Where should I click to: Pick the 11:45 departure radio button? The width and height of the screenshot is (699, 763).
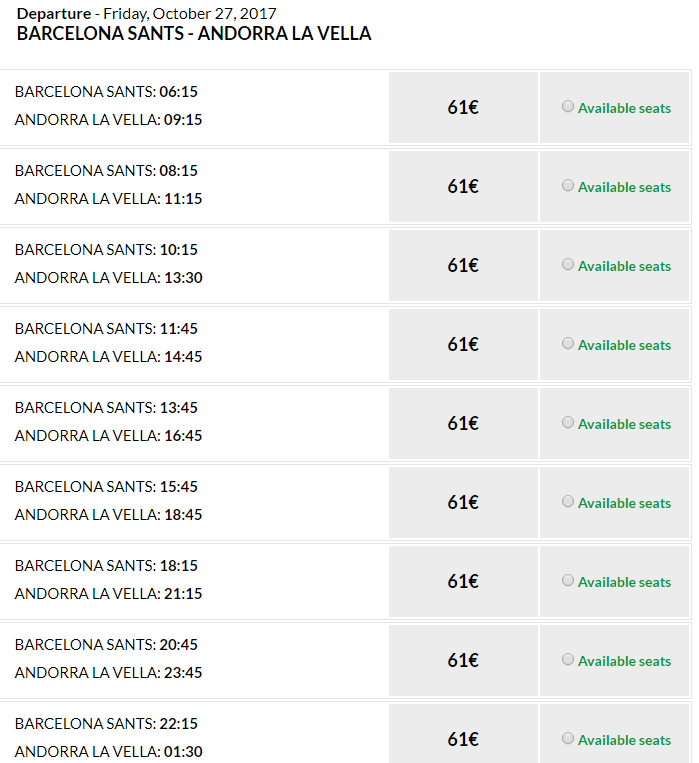(568, 344)
